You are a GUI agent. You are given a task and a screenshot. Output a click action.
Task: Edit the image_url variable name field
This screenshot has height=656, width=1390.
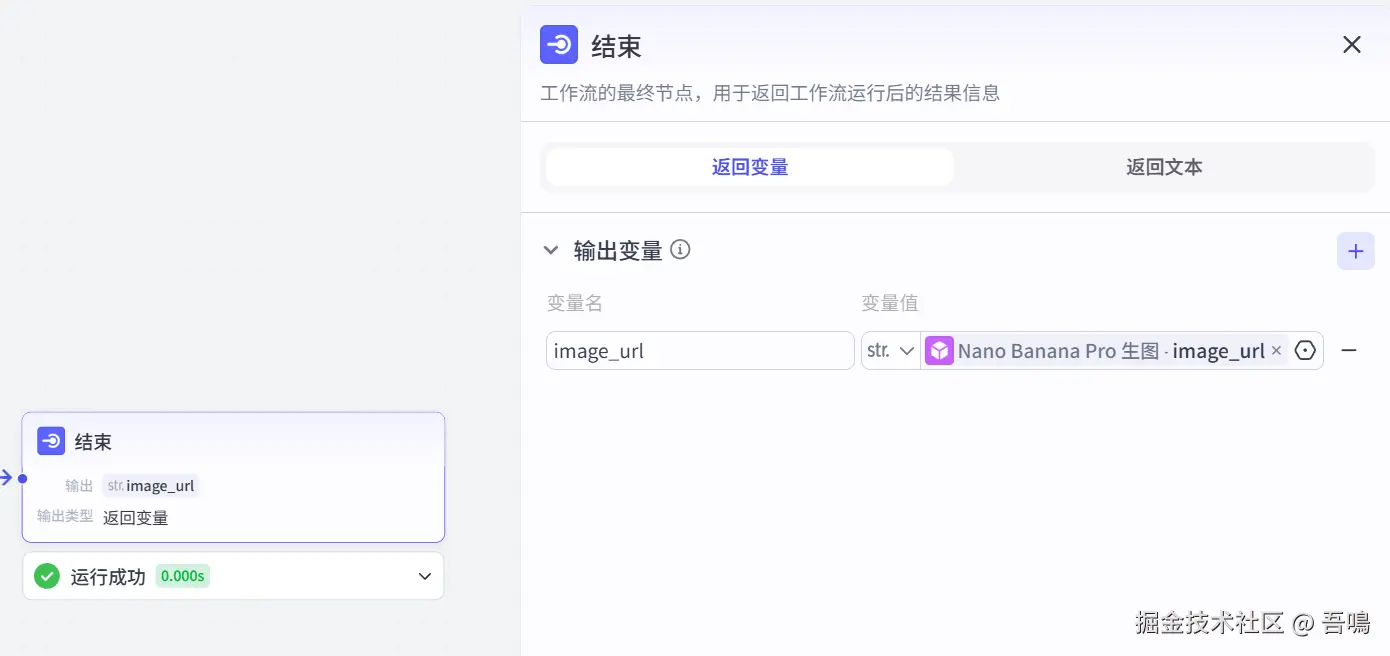(699, 351)
